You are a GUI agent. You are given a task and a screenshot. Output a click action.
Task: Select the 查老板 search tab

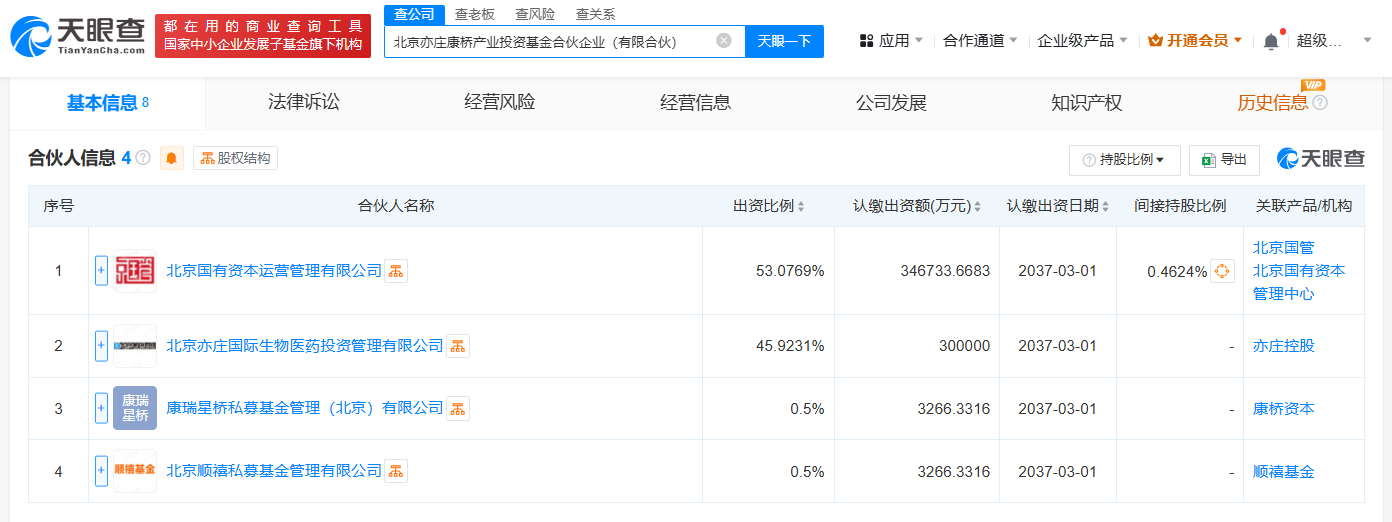tap(475, 14)
